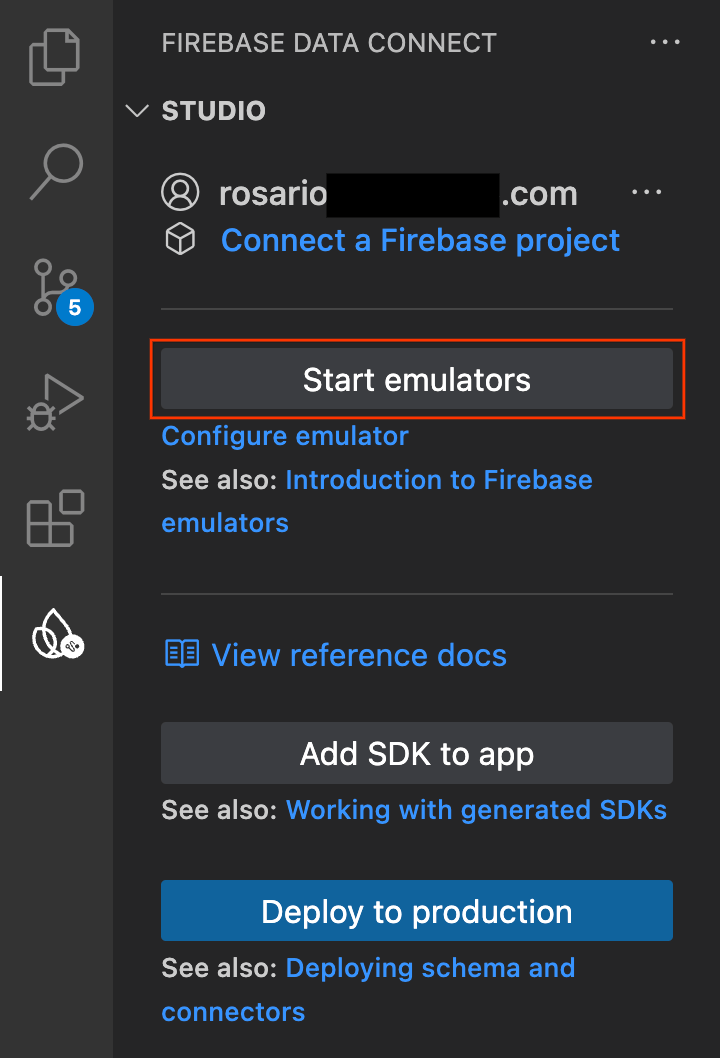Click Deploy to production
This screenshot has height=1058, width=720.
pyautogui.click(x=416, y=911)
